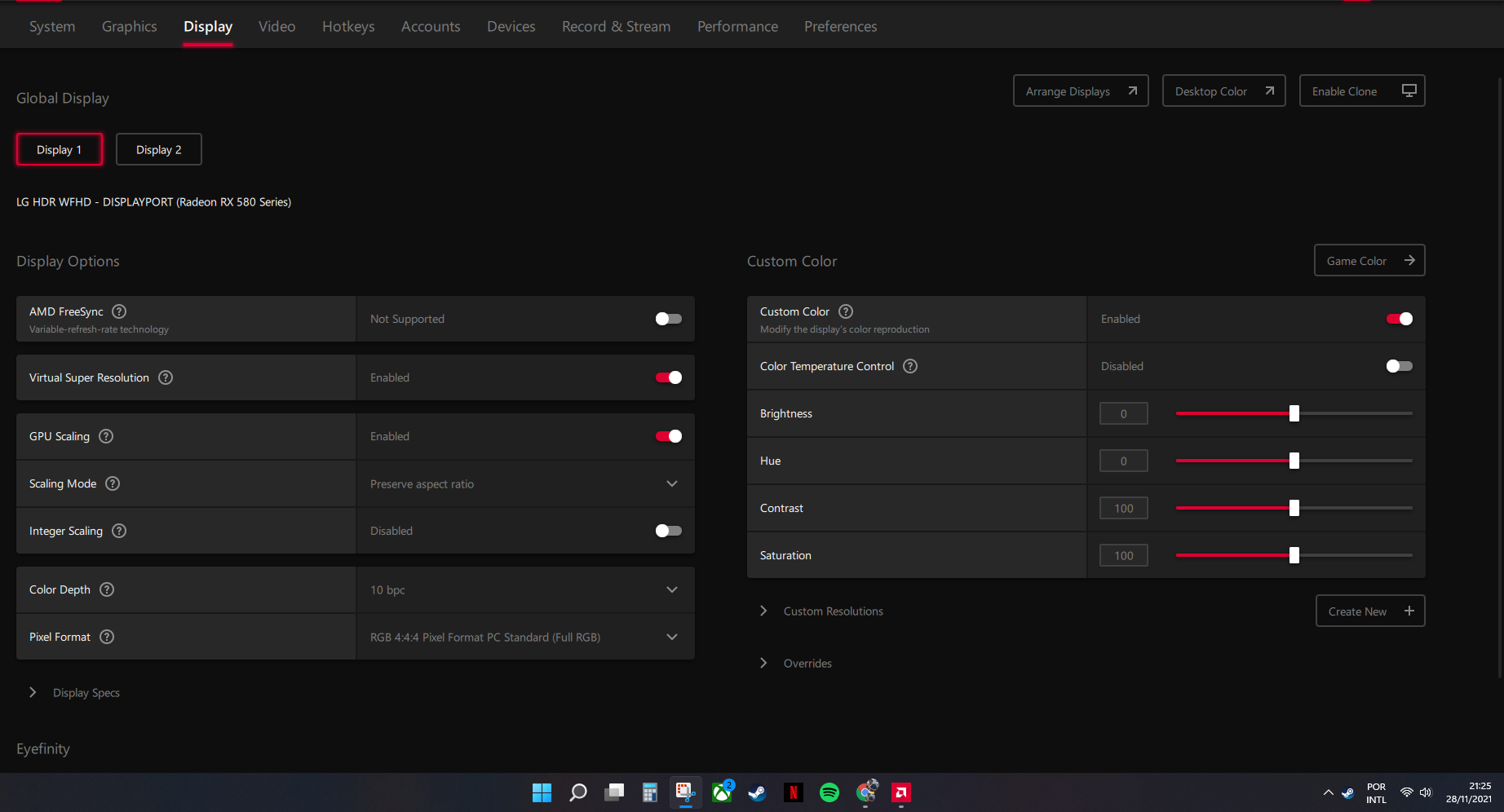Click Create New custom resolution
This screenshot has height=812, width=1504.
click(x=1370, y=611)
